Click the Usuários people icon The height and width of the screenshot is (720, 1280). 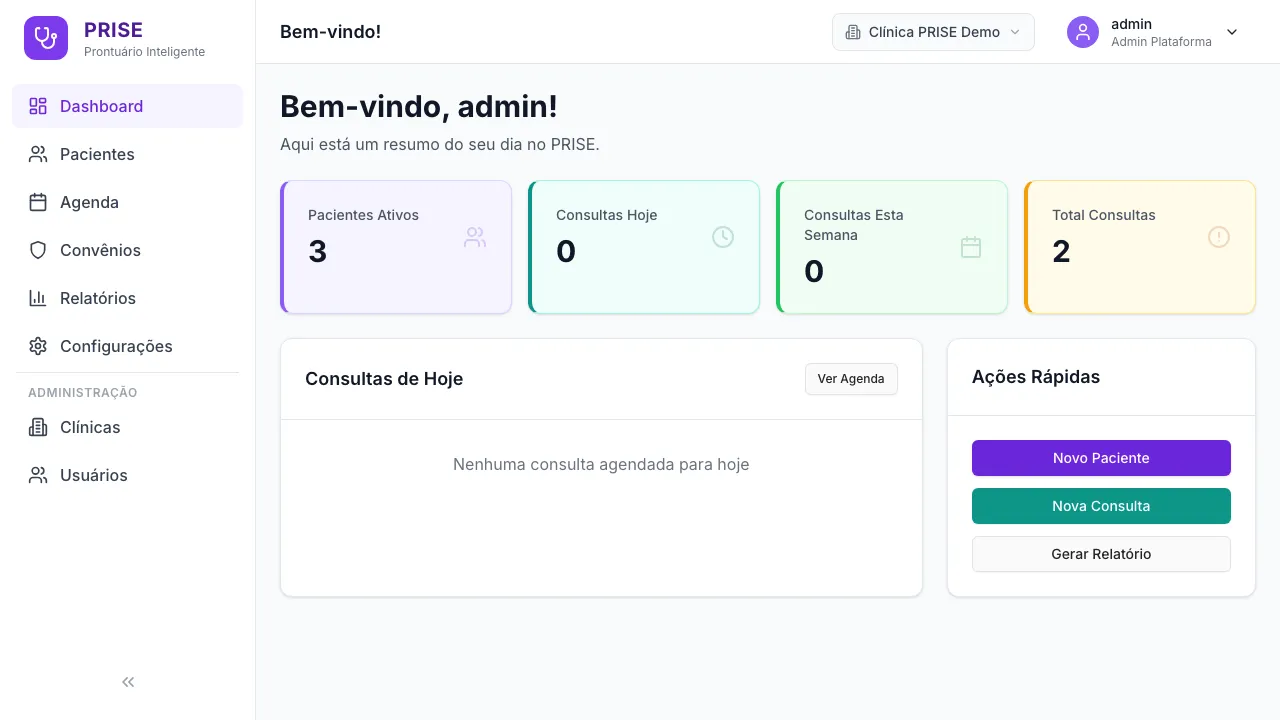pyautogui.click(x=38, y=475)
